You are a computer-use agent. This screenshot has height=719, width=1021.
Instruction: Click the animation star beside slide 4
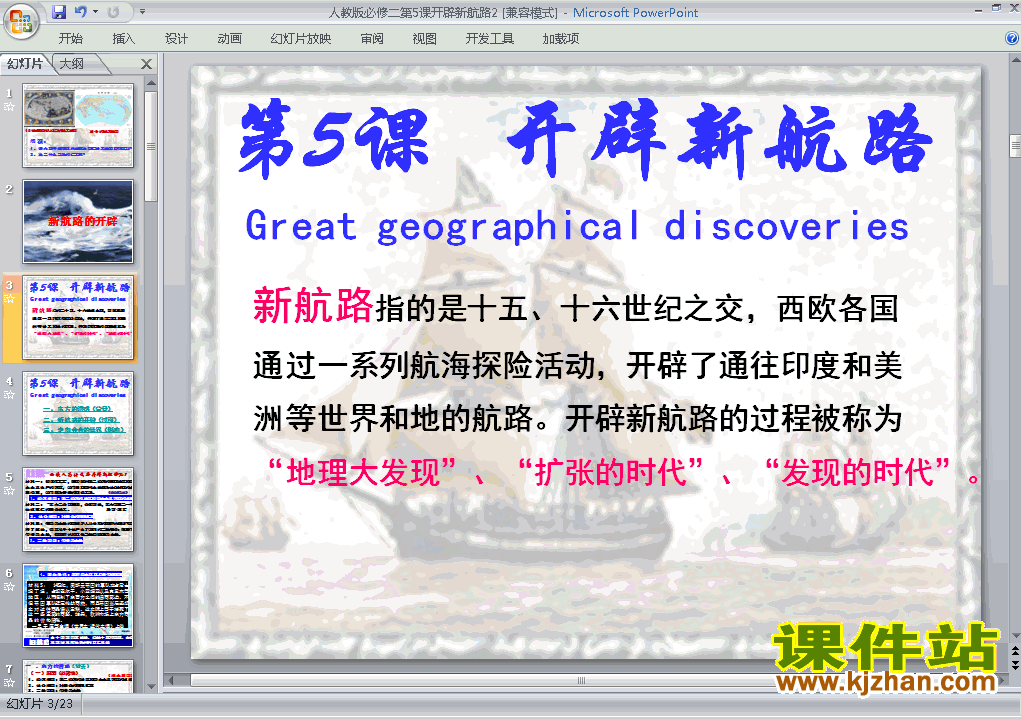(x=9, y=395)
